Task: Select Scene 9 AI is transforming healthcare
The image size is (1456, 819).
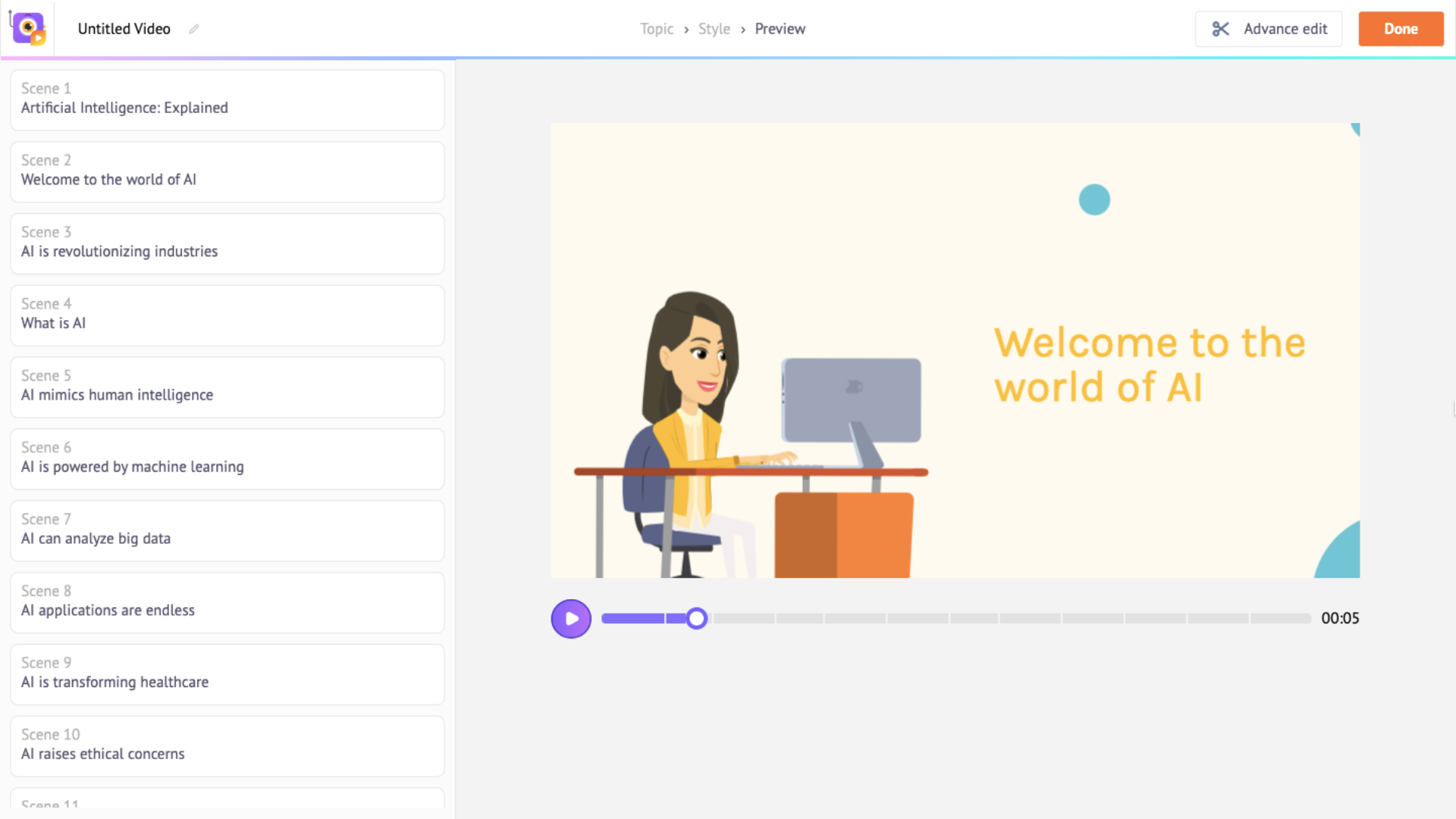Action: click(x=227, y=673)
